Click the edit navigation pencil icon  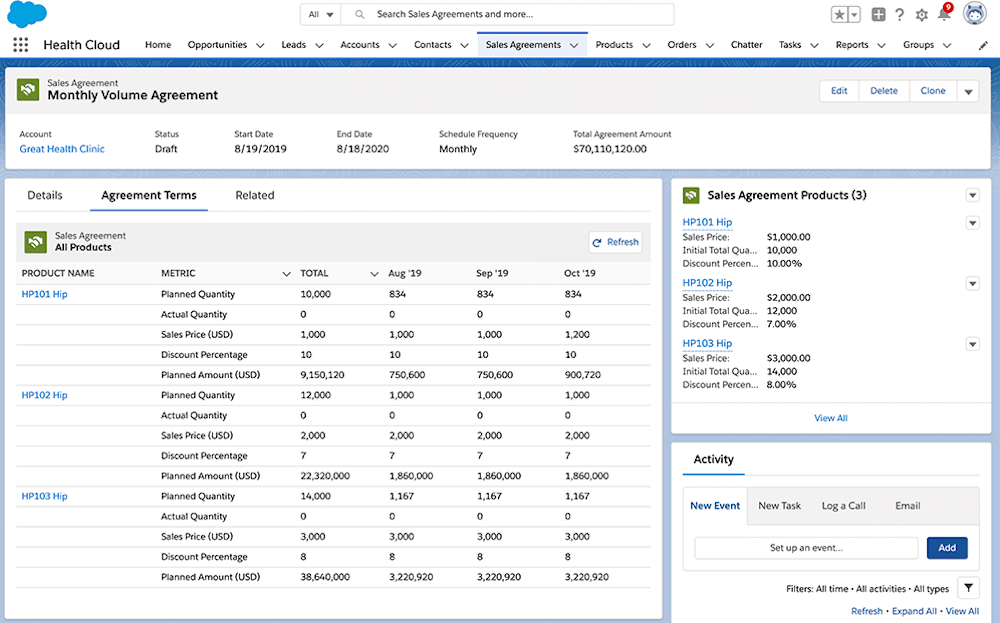(982, 45)
